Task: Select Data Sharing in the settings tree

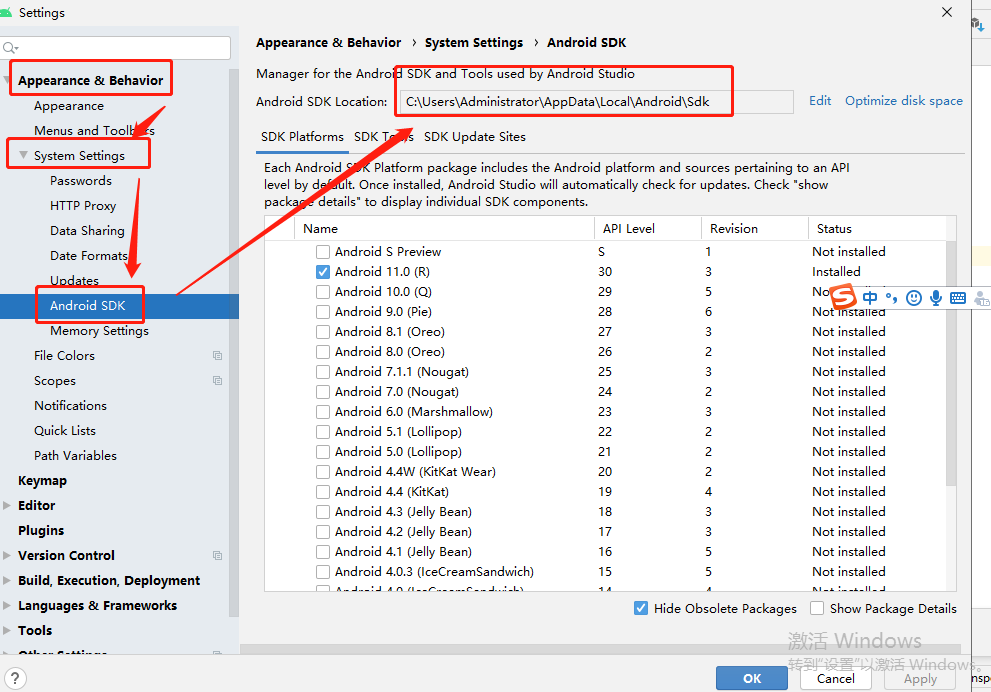Action: pyautogui.click(x=87, y=231)
